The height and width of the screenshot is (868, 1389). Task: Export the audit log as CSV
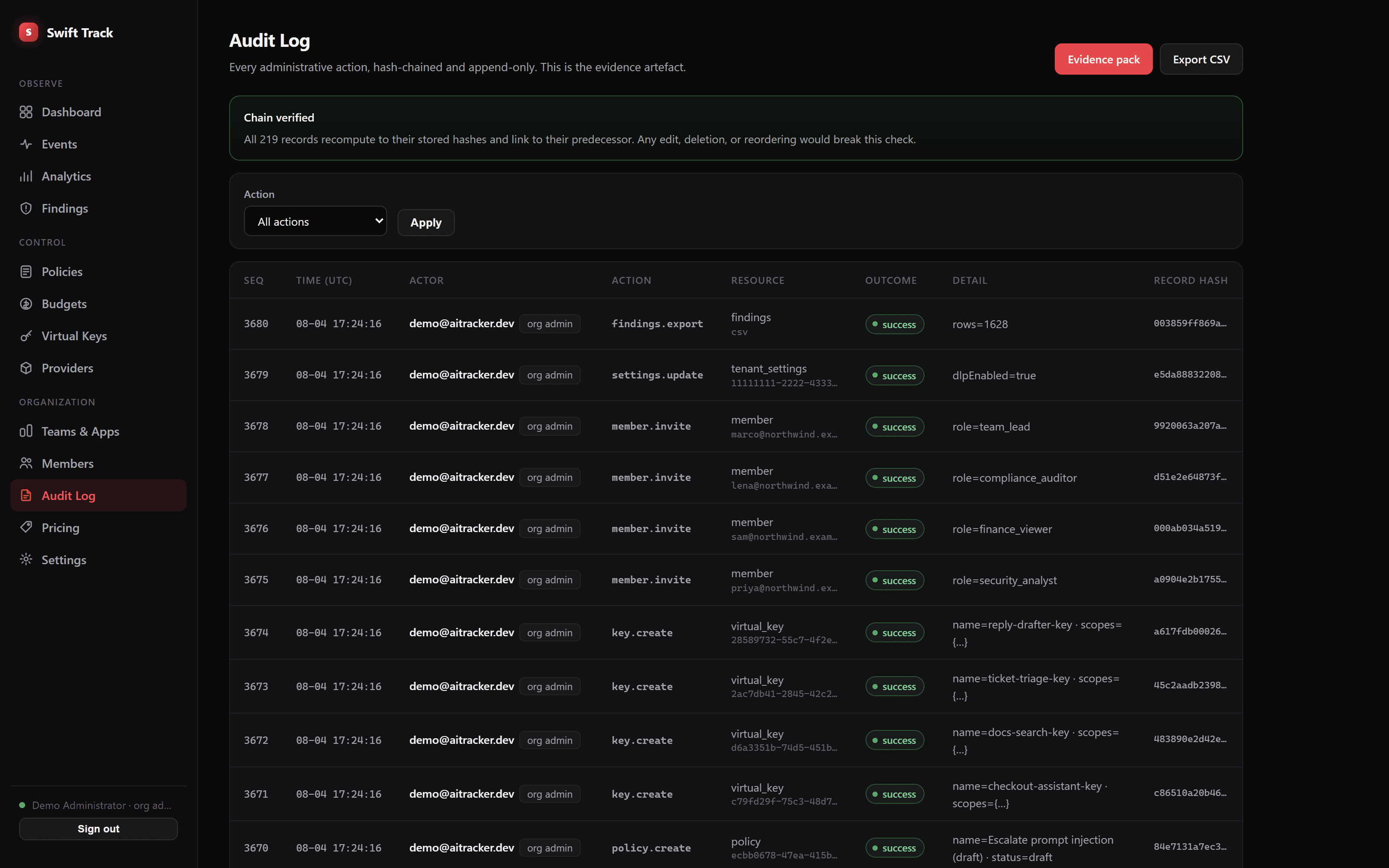(x=1201, y=59)
